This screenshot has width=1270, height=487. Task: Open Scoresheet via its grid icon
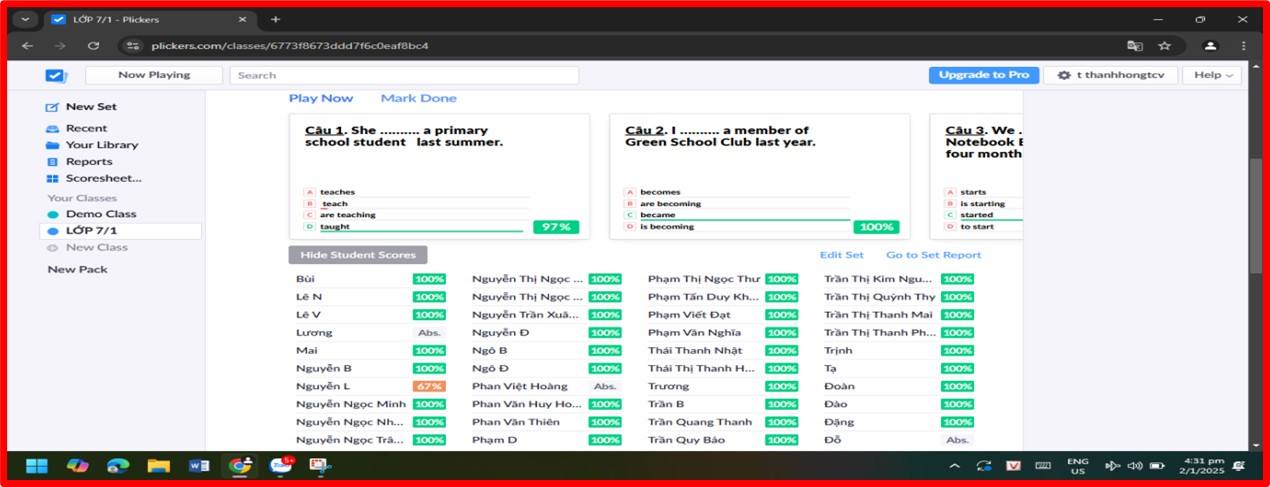click(x=53, y=179)
